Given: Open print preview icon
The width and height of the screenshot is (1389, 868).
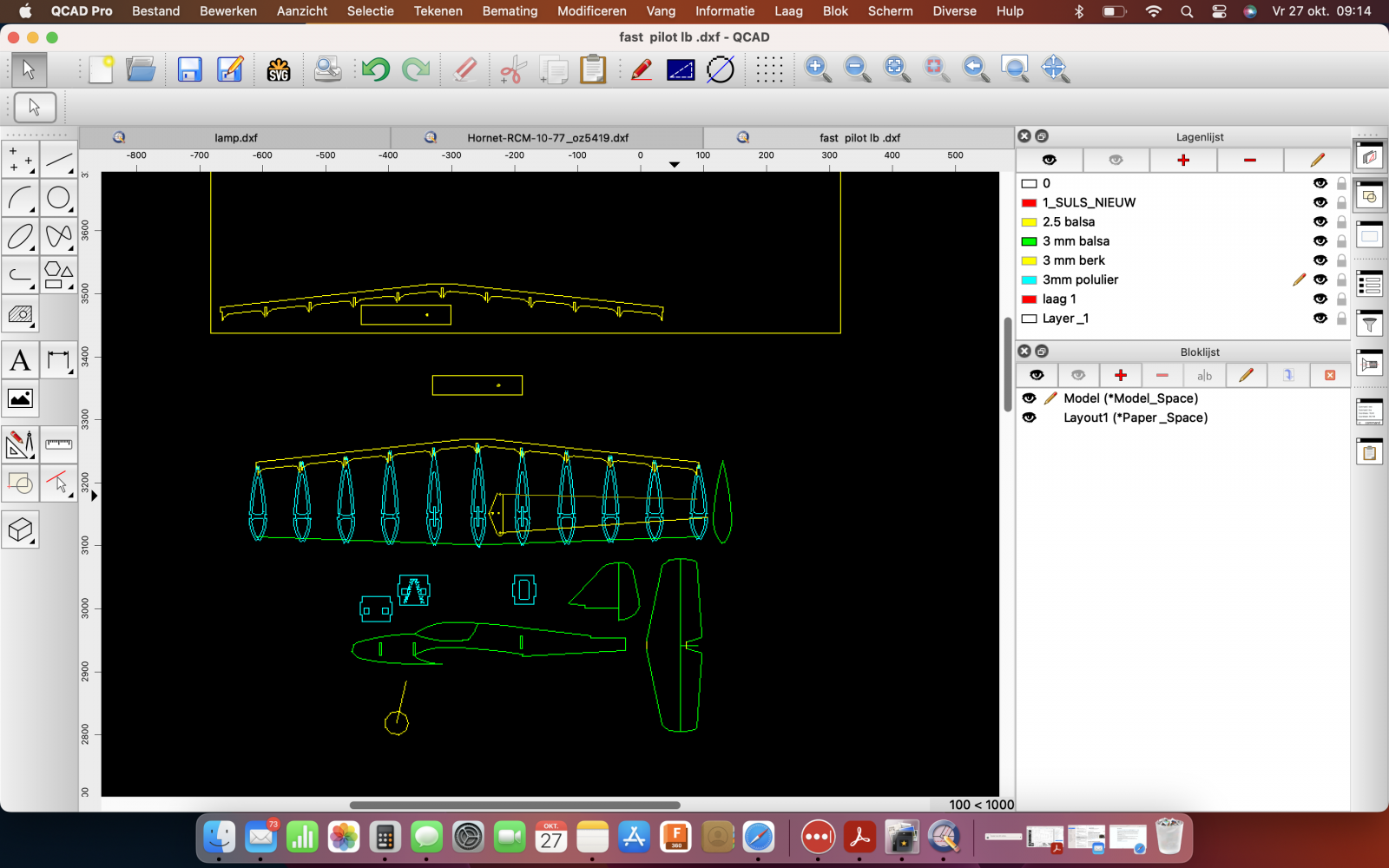Looking at the screenshot, I should pyautogui.click(x=327, y=69).
